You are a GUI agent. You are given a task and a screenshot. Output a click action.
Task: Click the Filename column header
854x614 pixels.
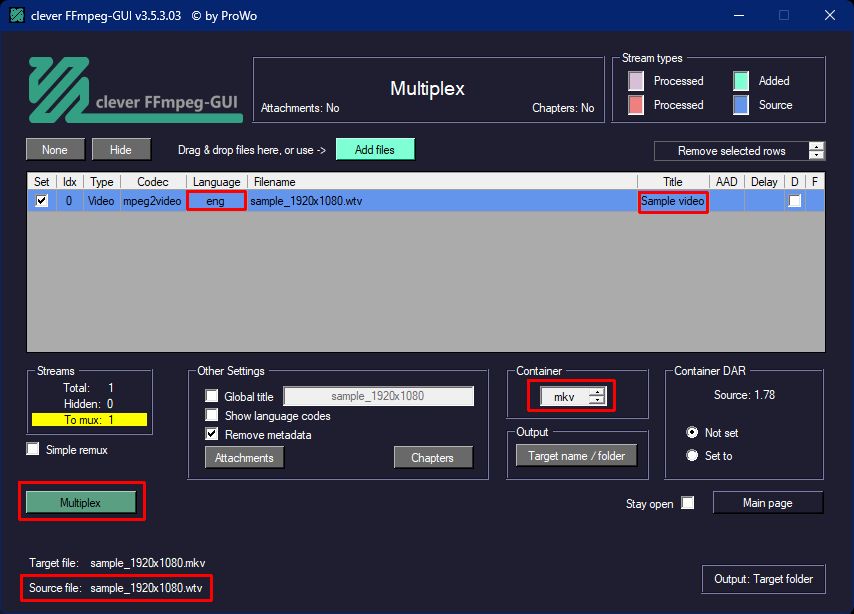[442, 182]
